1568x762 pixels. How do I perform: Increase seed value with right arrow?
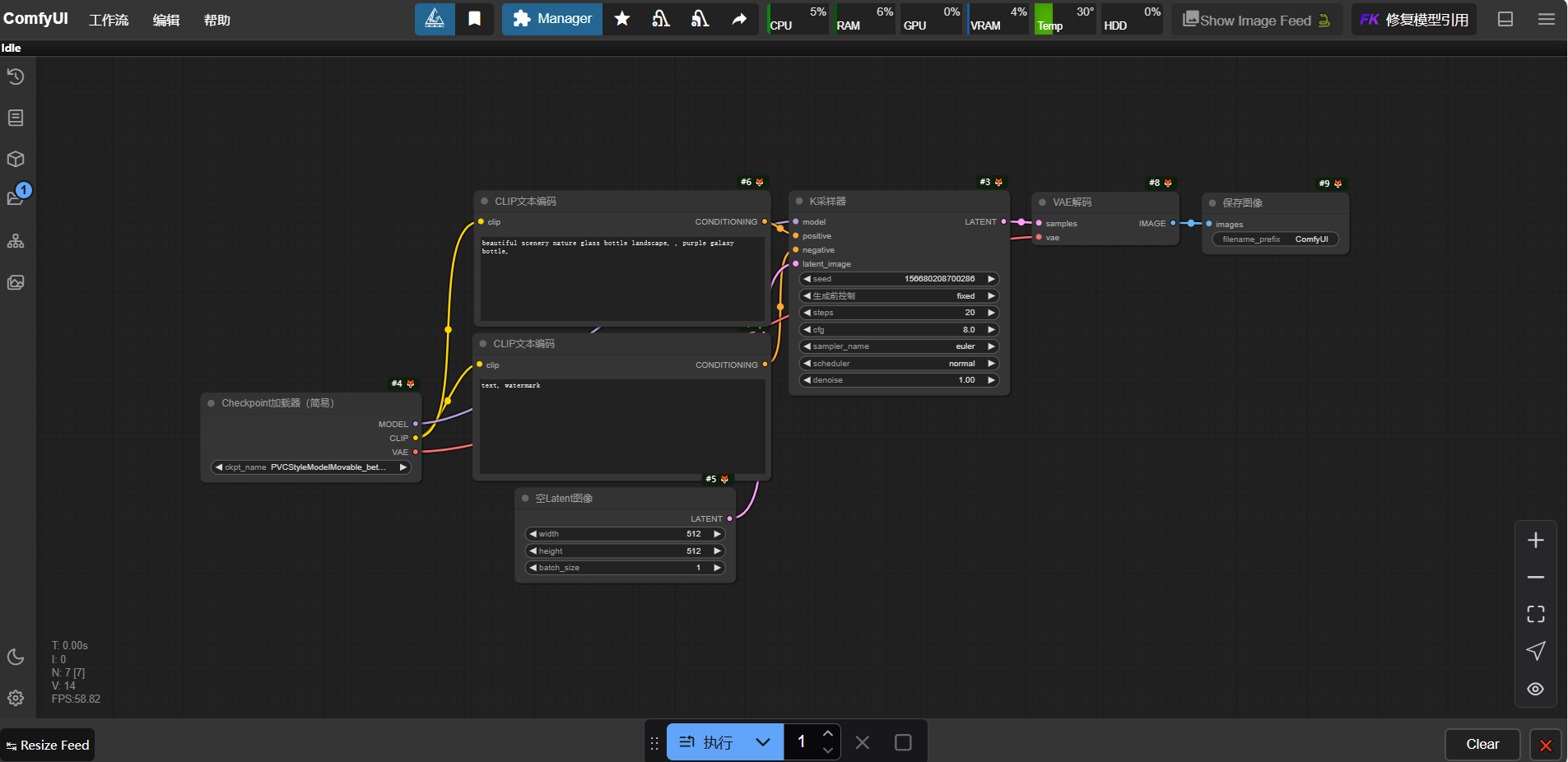tap(991, 279)
